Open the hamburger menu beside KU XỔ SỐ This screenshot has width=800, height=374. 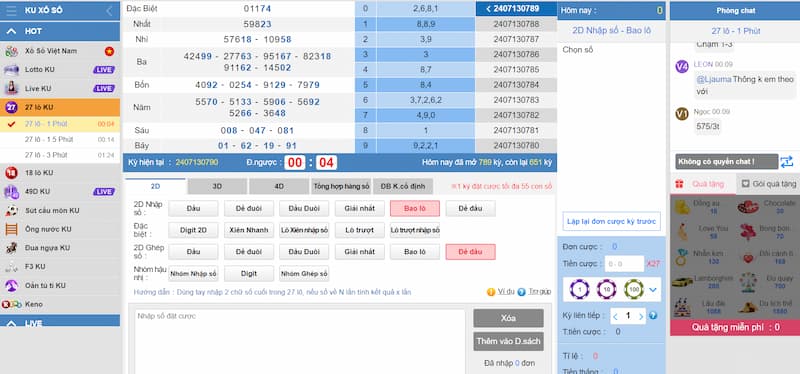click(x=11, y=10)
